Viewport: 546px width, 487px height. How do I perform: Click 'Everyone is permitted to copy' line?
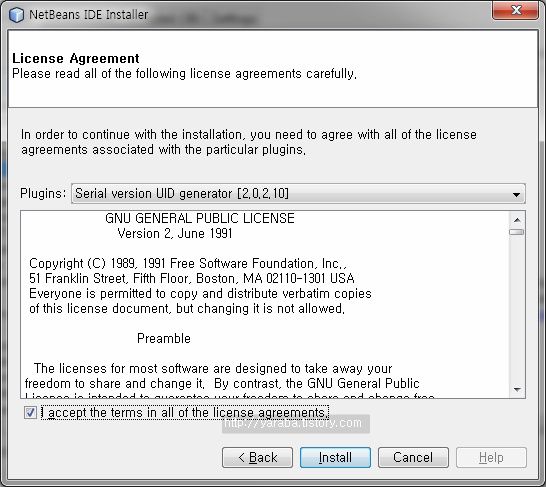click(200, 294)
